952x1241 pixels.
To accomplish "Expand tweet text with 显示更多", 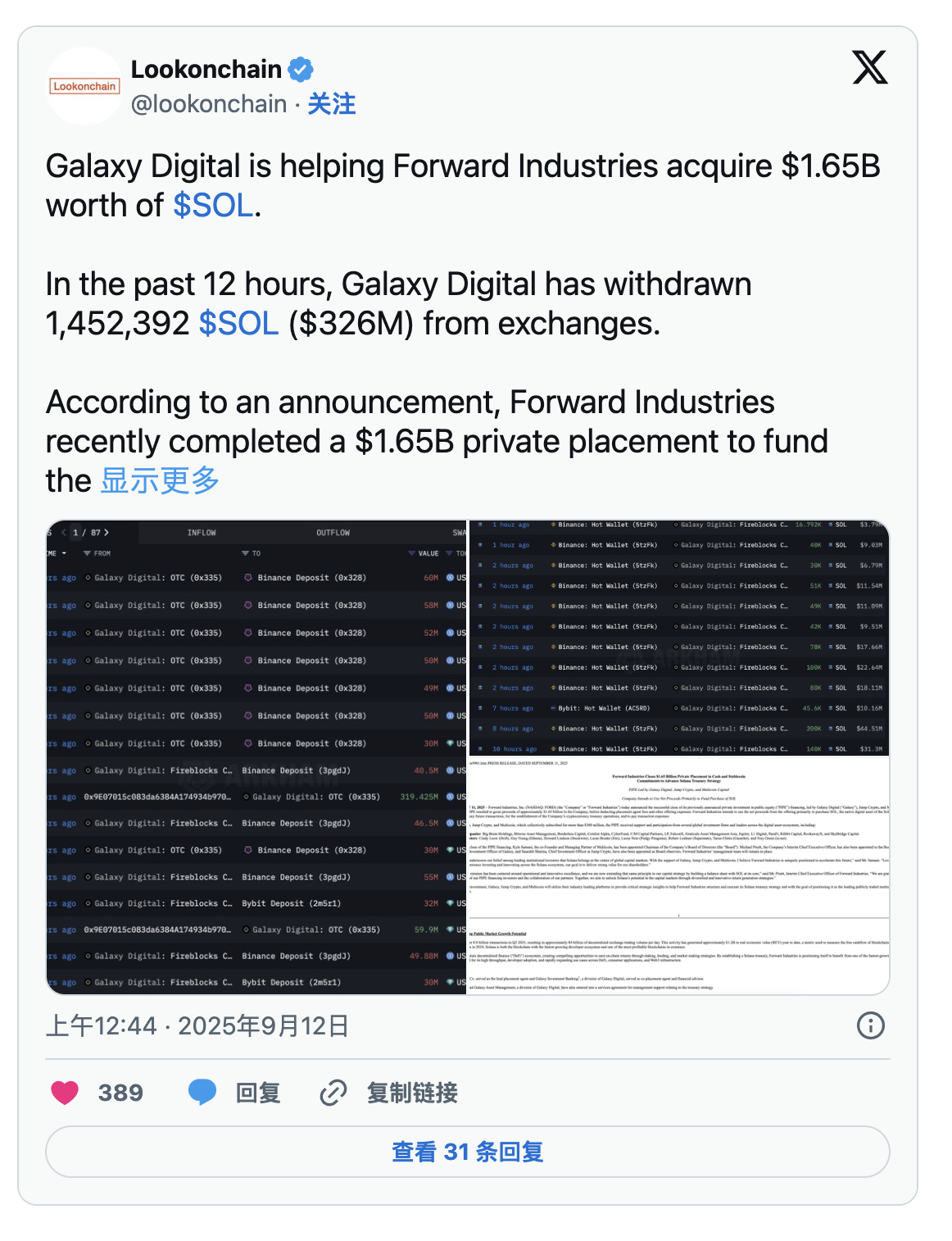I will coord(160,480).
